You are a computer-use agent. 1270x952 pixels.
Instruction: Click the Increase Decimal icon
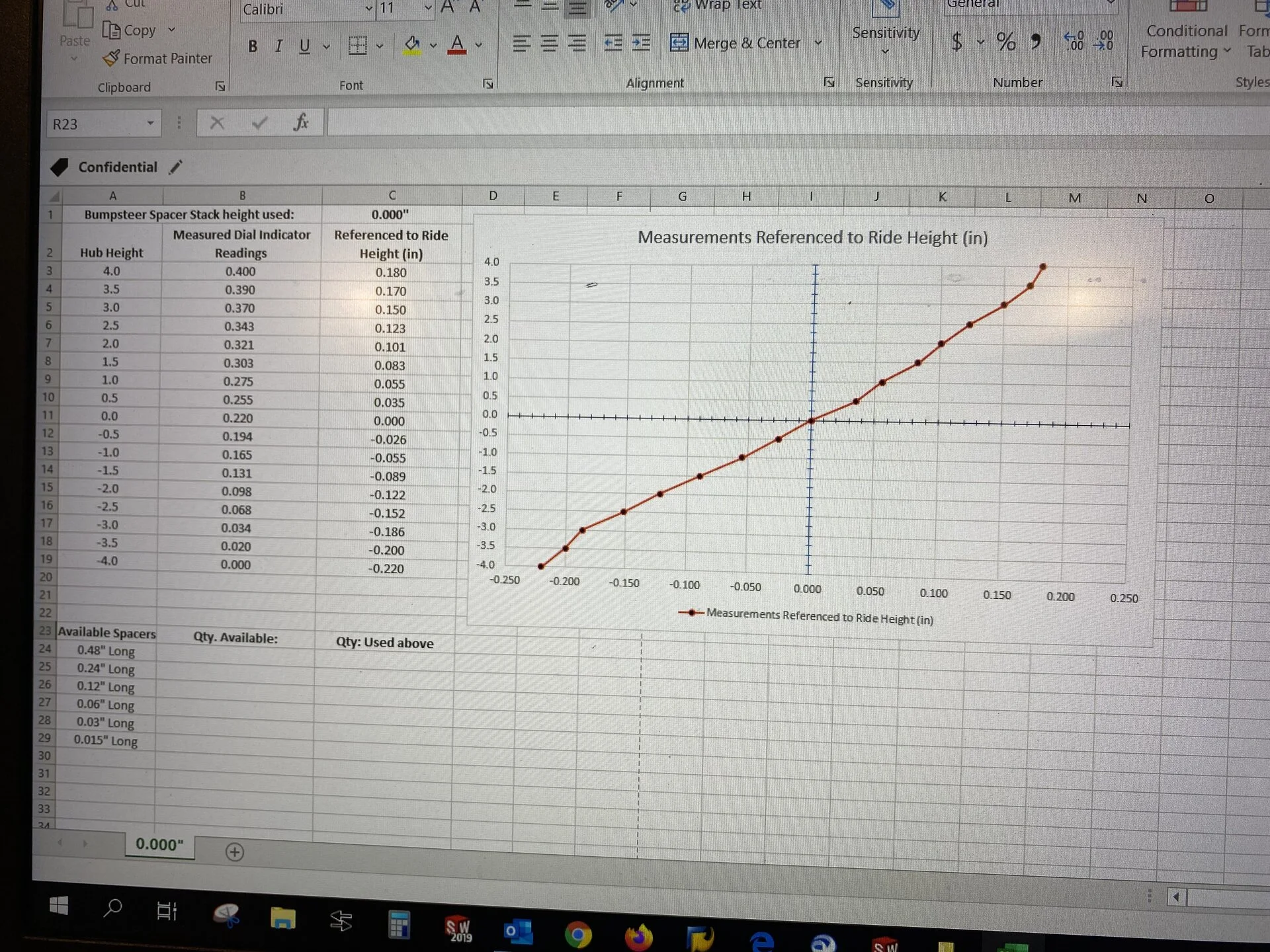(1074, 41)
